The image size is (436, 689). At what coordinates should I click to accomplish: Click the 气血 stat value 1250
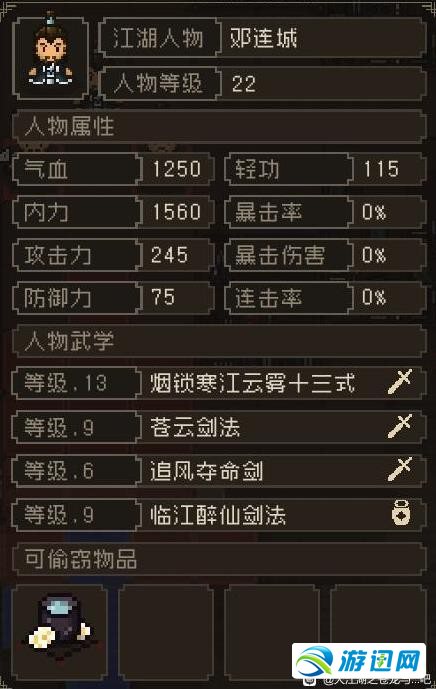[x=177, y=169]
